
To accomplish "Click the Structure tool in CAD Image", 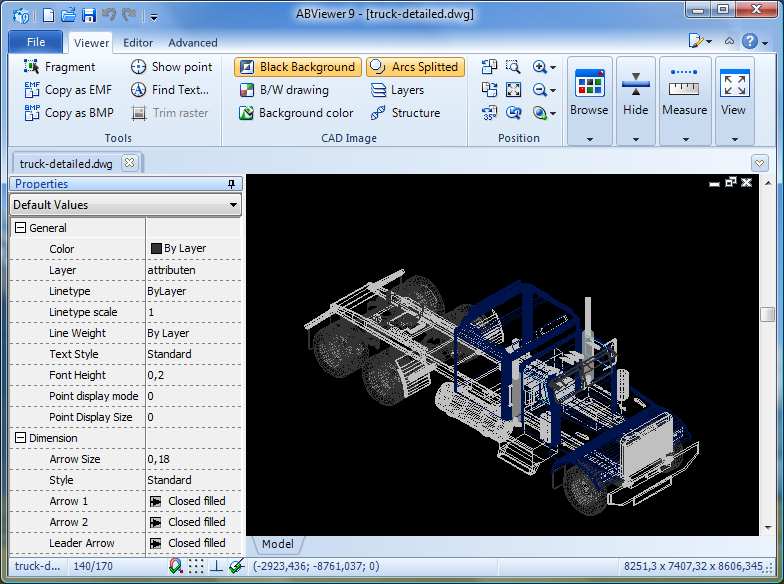I will click(405, 113).
